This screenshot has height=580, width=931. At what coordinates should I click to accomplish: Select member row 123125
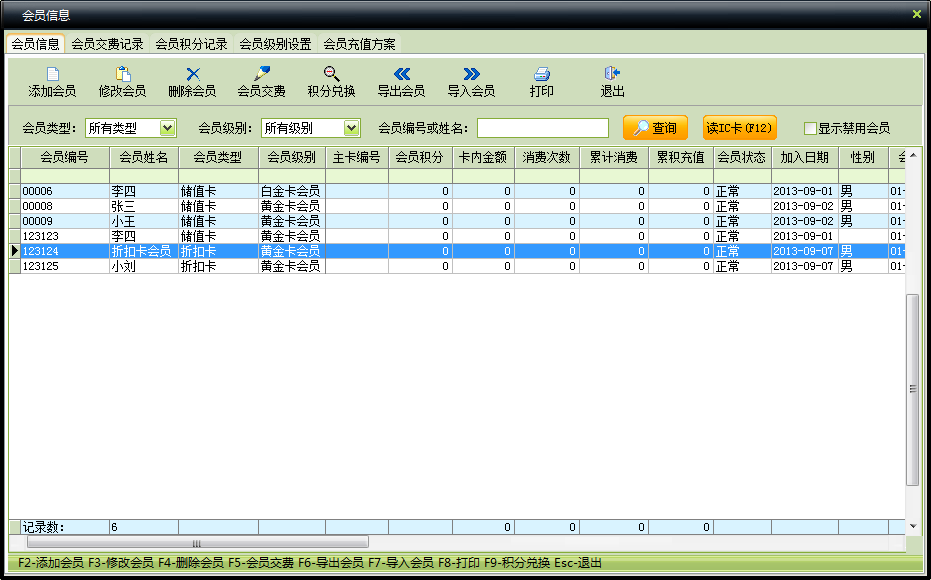pos(457,266)
